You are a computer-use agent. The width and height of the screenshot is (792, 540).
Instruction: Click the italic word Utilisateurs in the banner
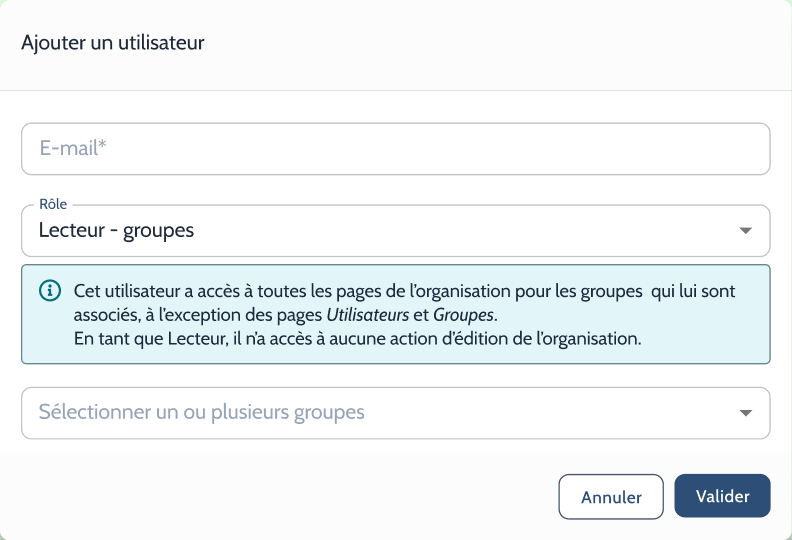[368, 315]
